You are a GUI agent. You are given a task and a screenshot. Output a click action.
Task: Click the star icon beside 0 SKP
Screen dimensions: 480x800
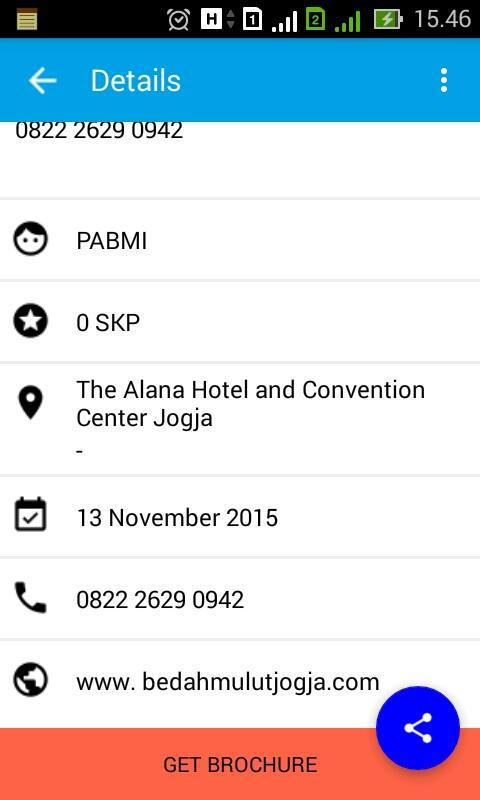(x=31, y=321)
